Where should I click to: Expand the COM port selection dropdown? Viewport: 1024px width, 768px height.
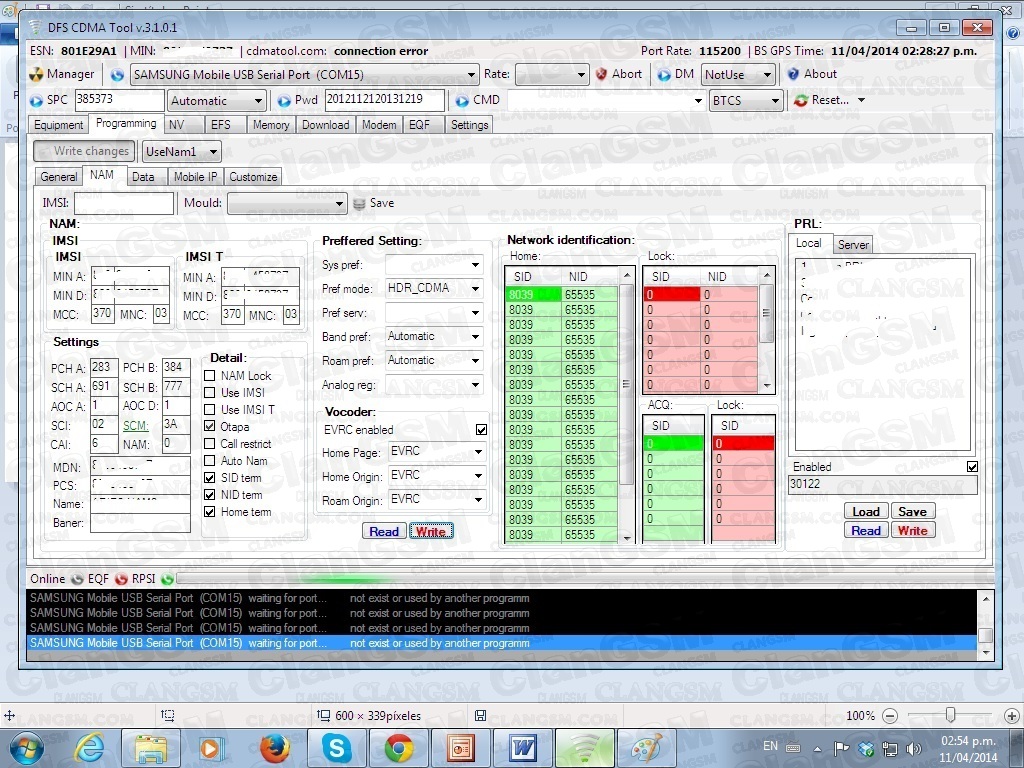pyautogui.click(x=472, y=75)
